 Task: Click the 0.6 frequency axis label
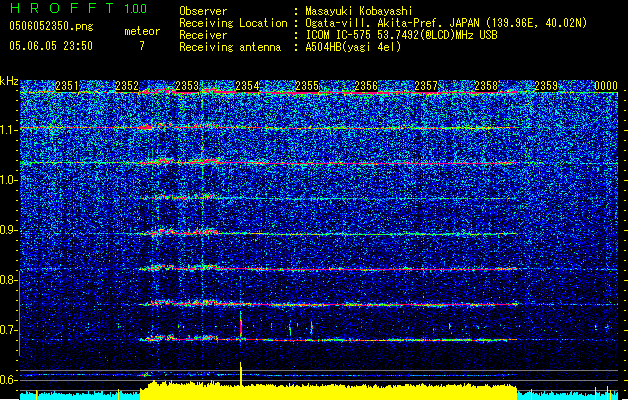(9, 380)
